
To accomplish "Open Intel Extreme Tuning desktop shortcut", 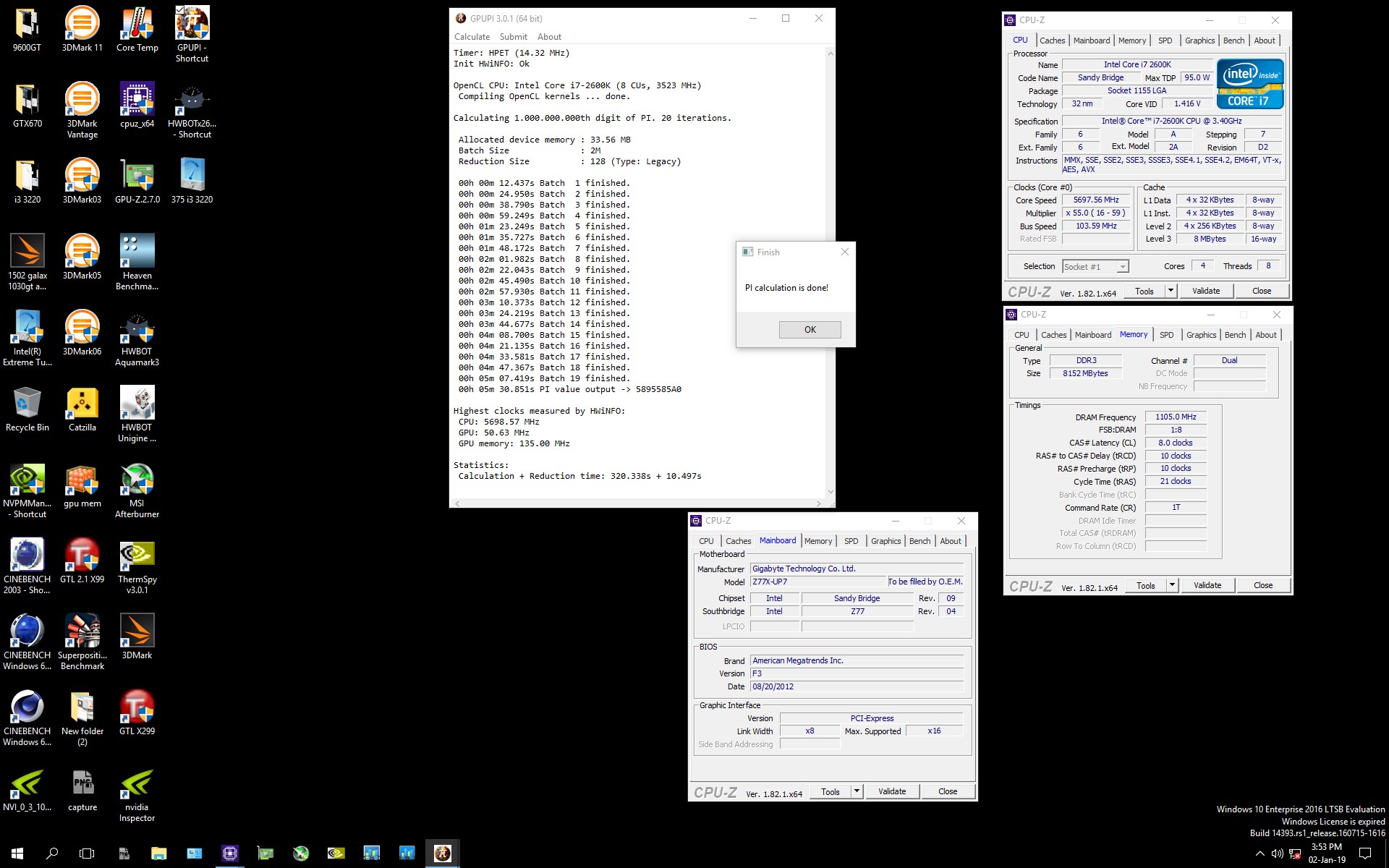I will click(x=27, y=338).
